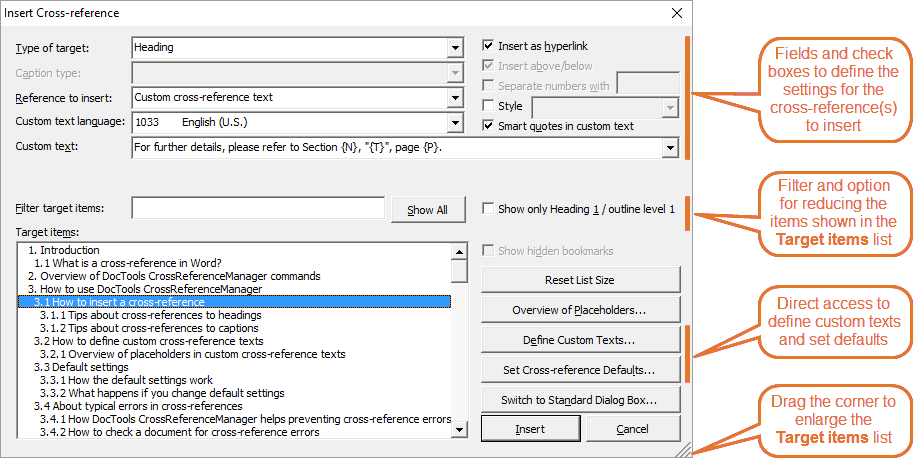Select '3.4.1 How DocTools CrossReferenceManager helps' item

coord(234,419)
